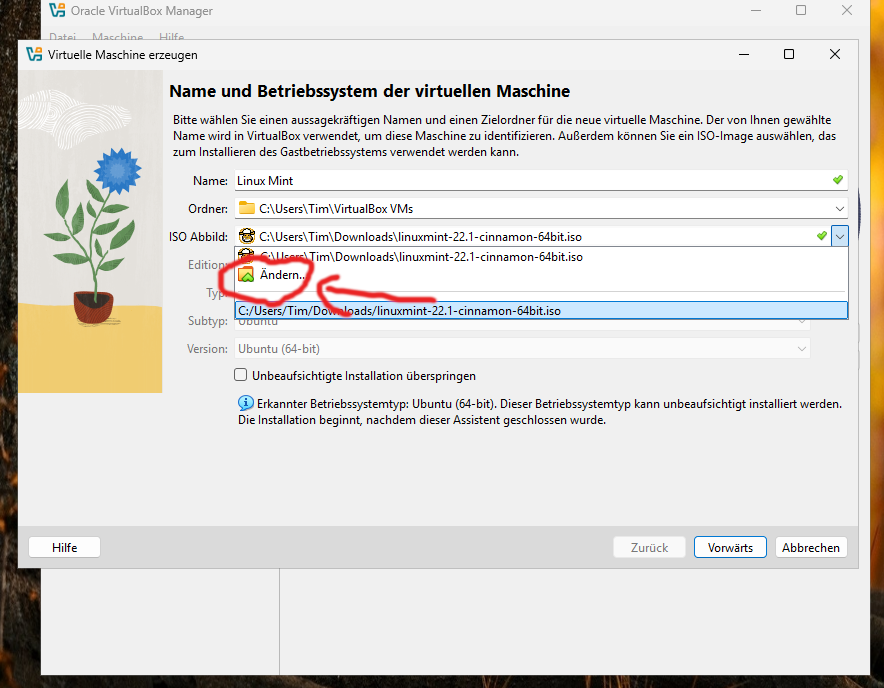Click the Abbrechen button
Image resolution: width=884 pixels, height=688 pixels.
tap(811, 548)
